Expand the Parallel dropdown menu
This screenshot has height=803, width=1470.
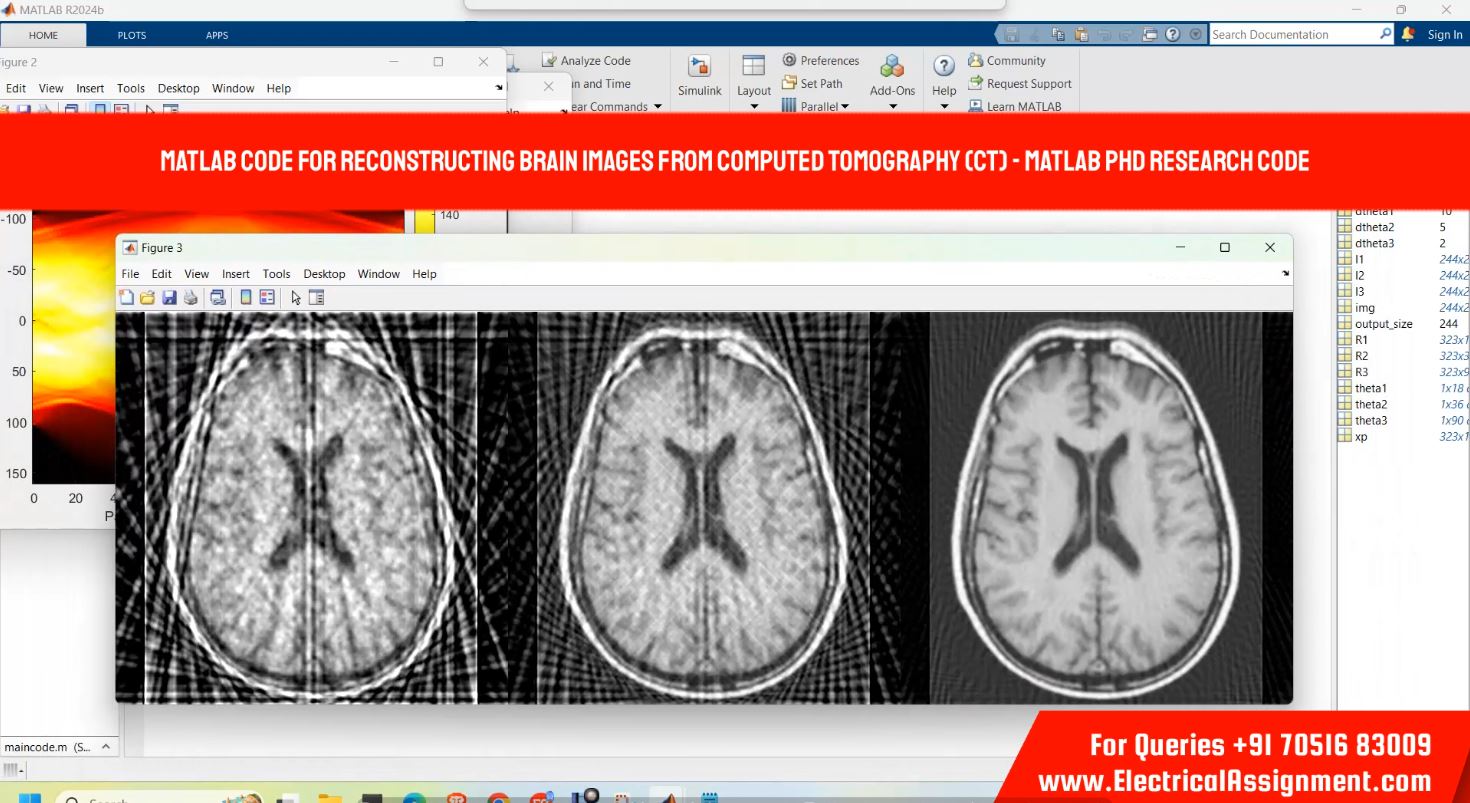pyautogui.click(x=845, y=106)
